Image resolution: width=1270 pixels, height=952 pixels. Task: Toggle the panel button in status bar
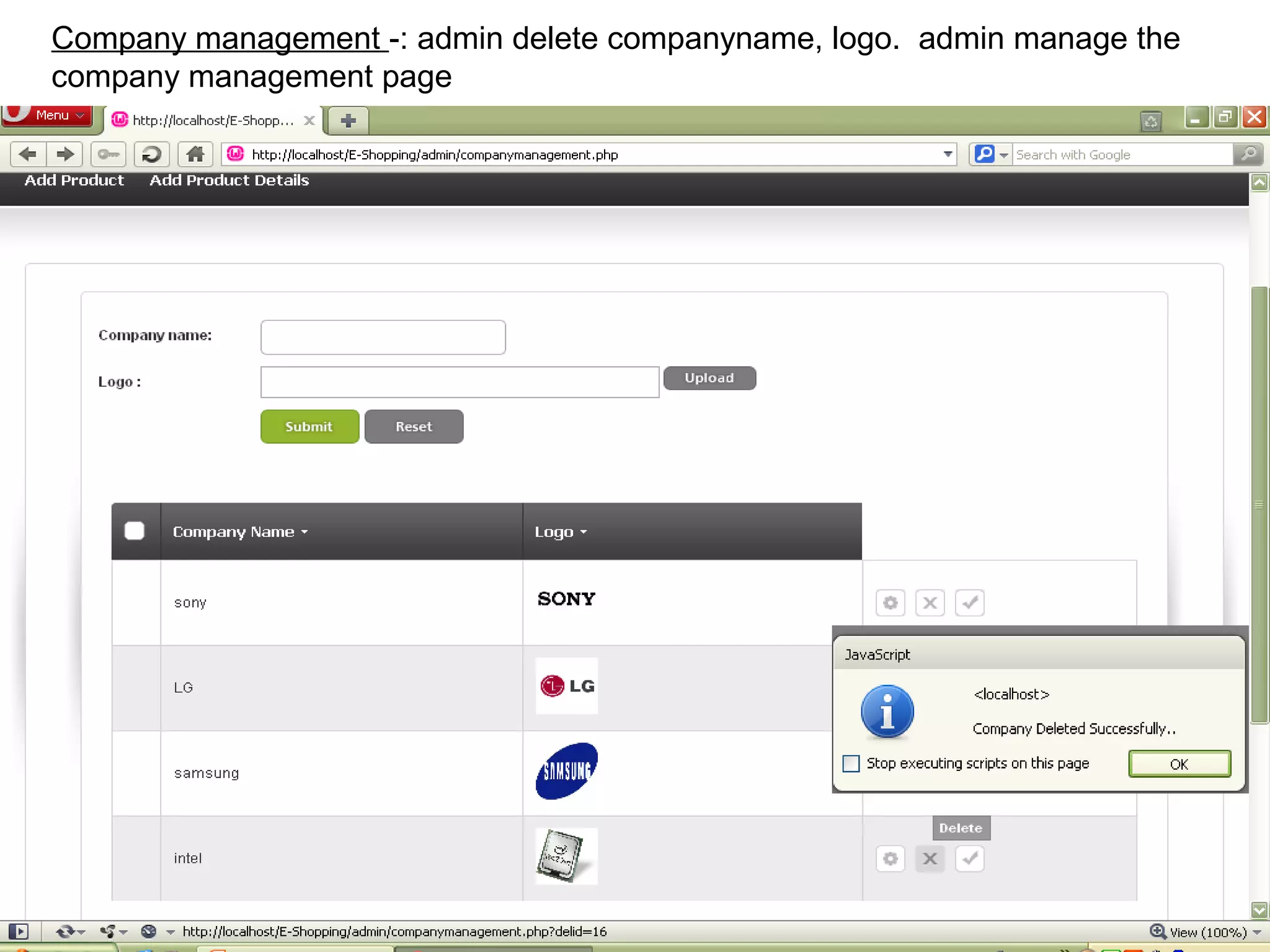(19, 932)
